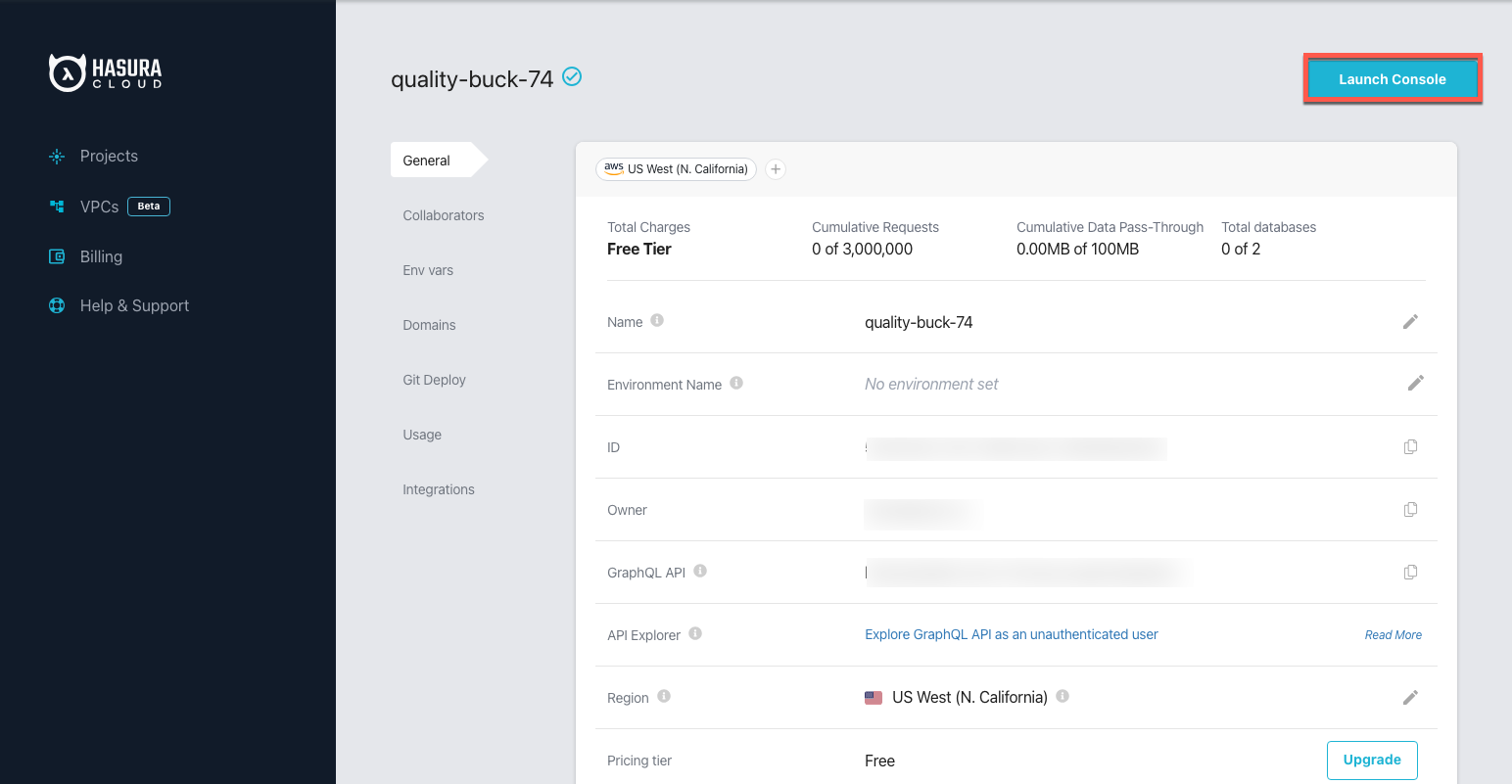Select the Git Deploy tab
Image resolution: width=1512 pixels, height=784 pixels.
click(x=434, y=380)
